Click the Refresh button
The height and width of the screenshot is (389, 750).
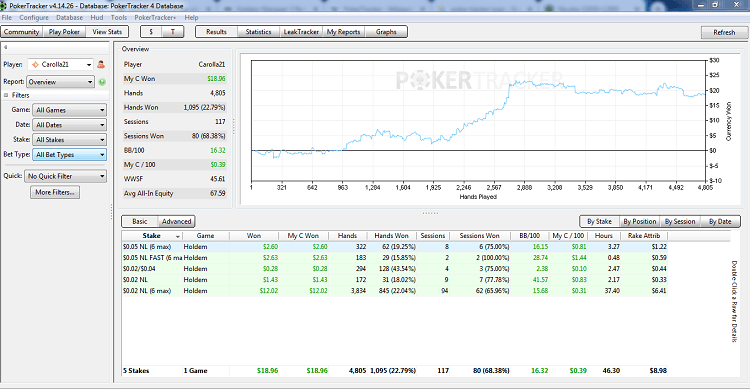point(724,32)
